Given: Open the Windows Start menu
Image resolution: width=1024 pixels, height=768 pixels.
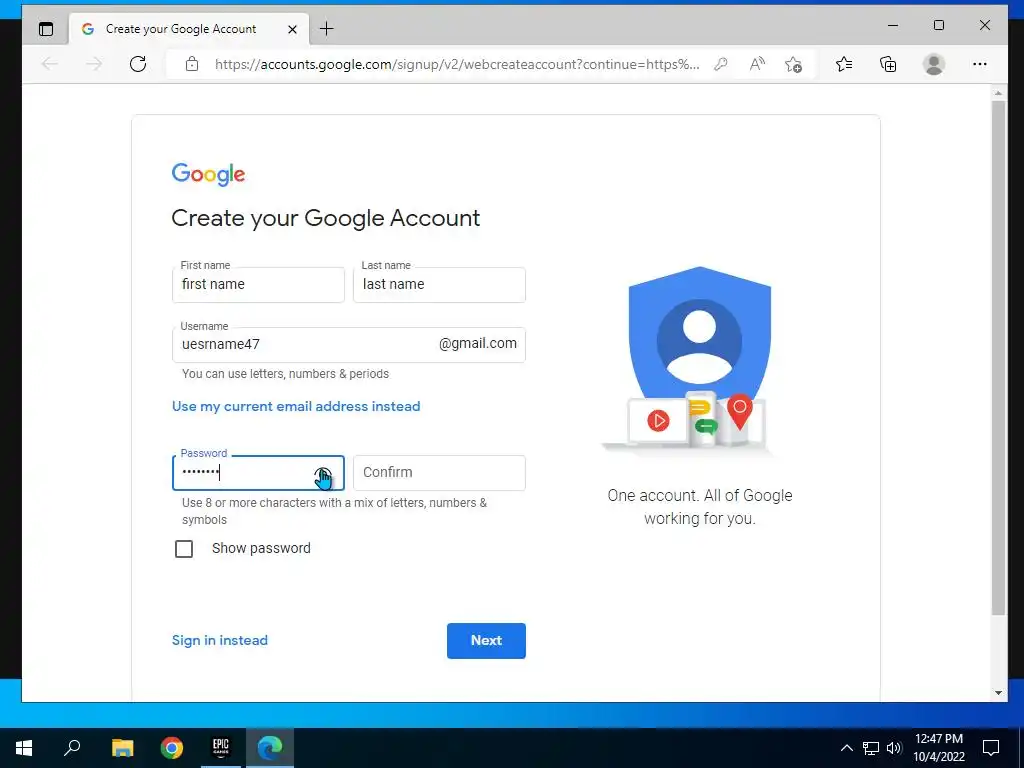Looking at the screenshot, I should pyautogui.click(x=24, y=748).
